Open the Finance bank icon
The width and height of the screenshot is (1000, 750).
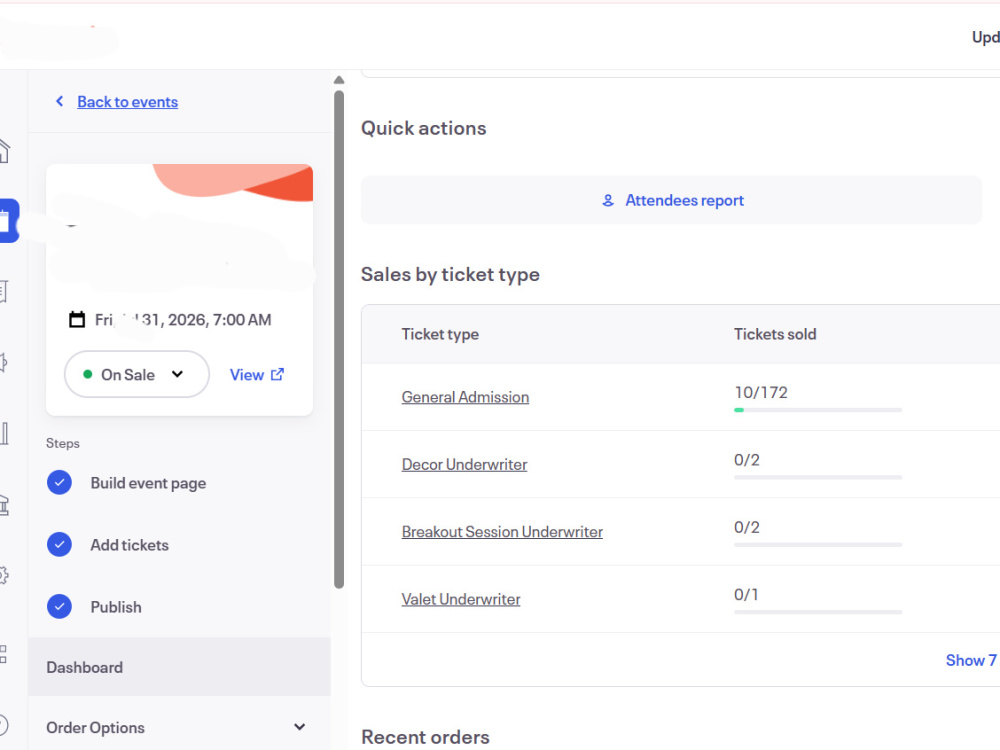4,504
